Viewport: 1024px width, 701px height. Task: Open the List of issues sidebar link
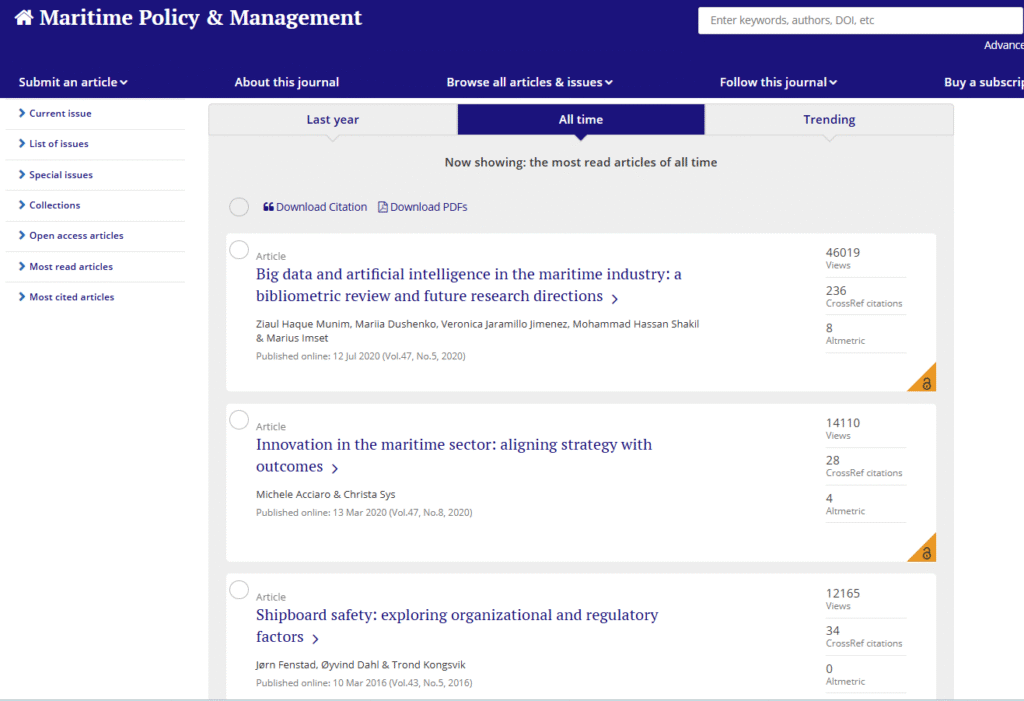(59, 144)
